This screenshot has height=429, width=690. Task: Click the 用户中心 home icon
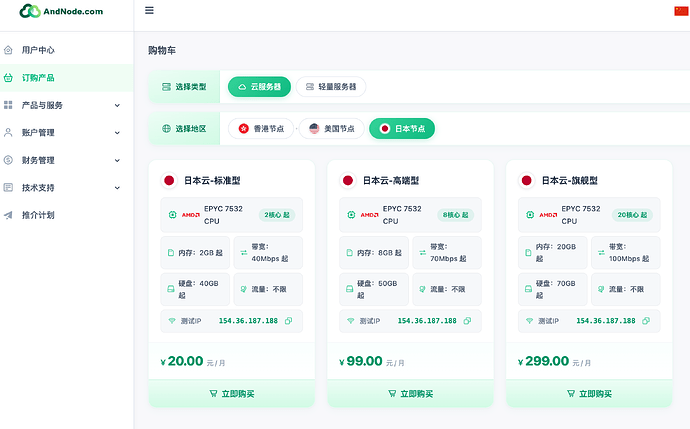point(8,50)
